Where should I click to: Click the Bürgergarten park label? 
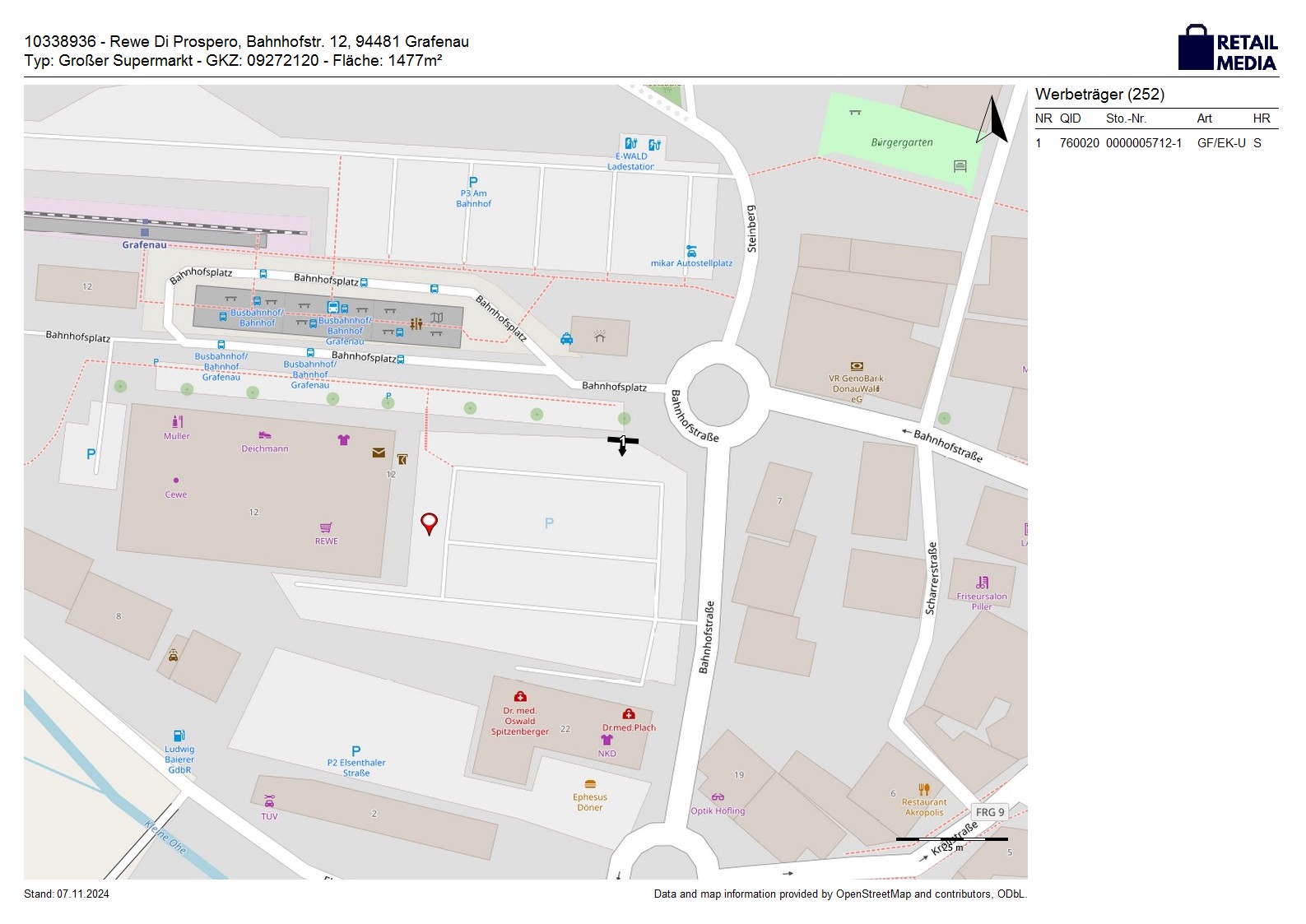click(902, 142)
